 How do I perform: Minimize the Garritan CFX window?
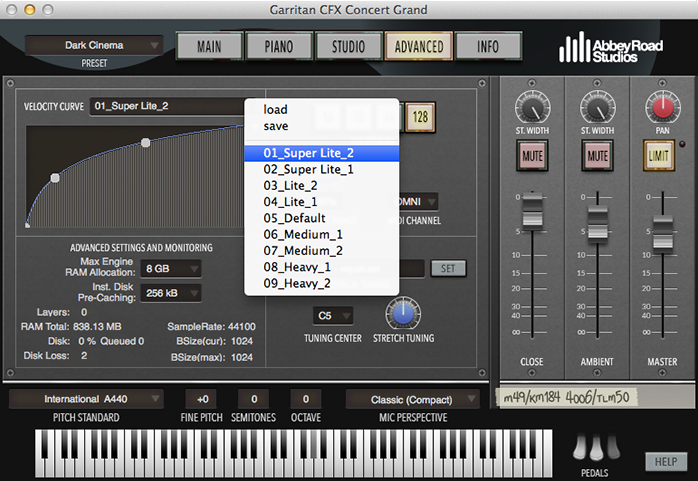click(30, 9)
